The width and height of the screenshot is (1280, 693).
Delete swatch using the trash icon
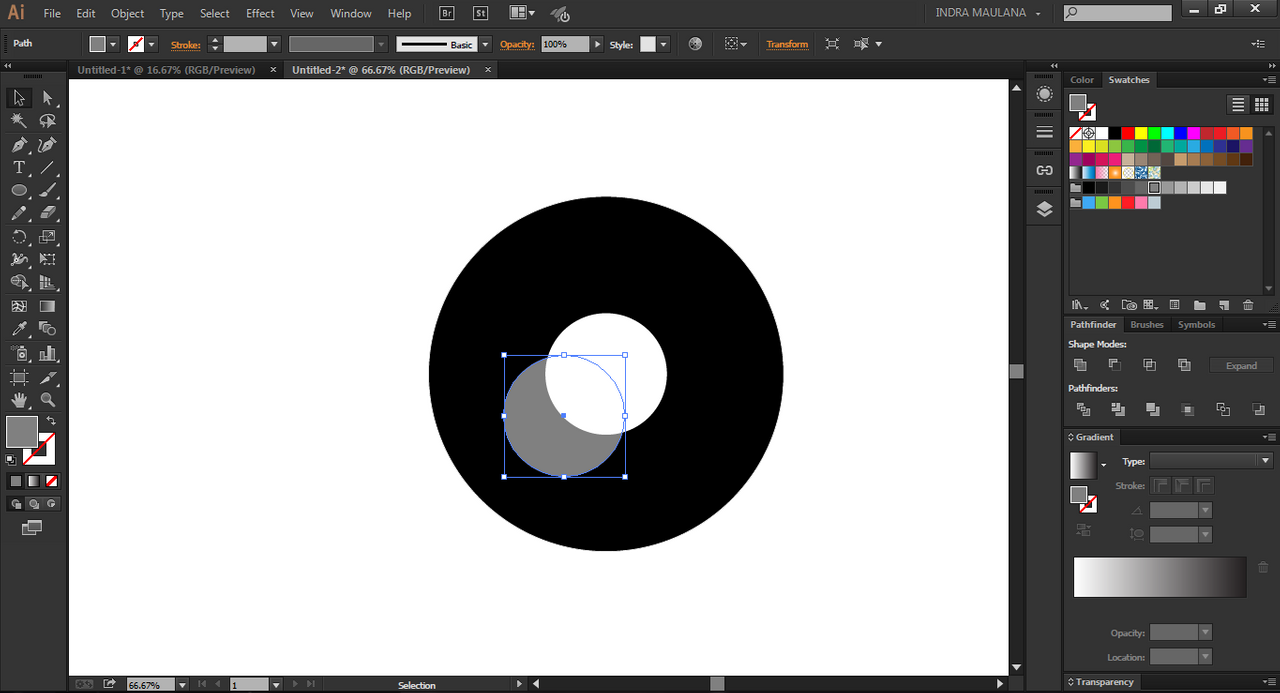click(x=1248, y=305)
